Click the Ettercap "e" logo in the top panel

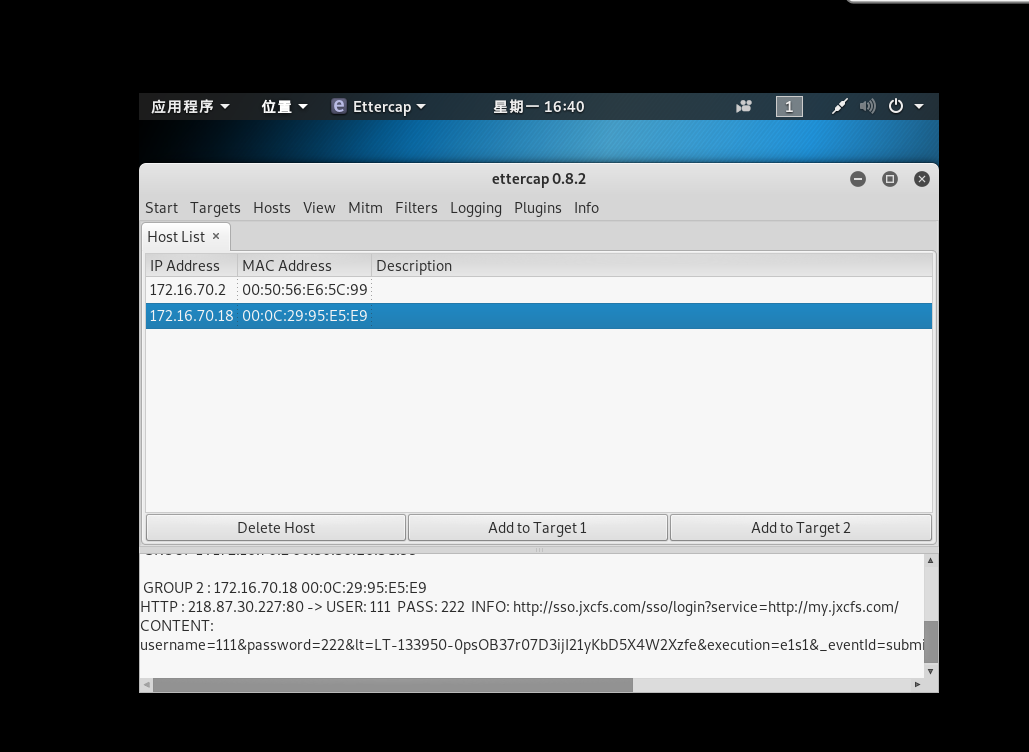pos(338,106)
